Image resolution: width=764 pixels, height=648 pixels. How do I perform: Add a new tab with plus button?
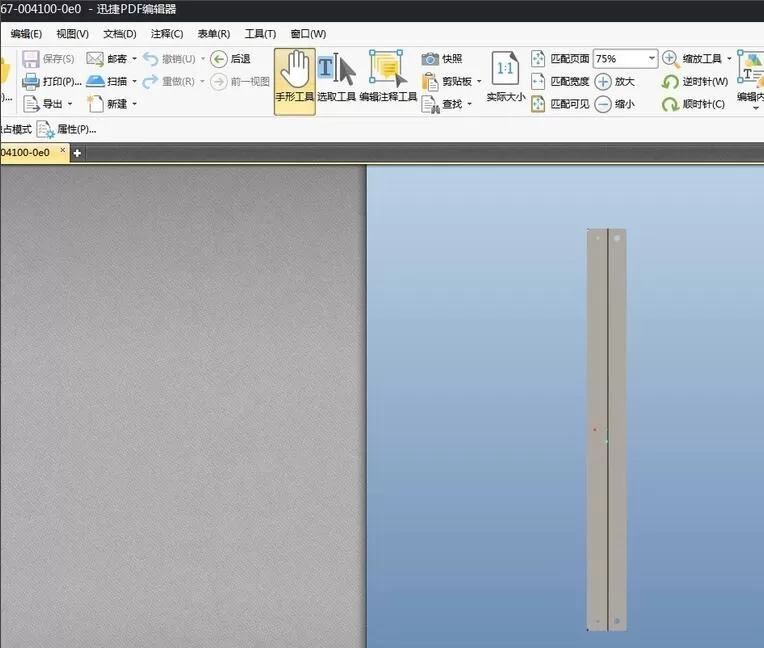click(77, 153)
